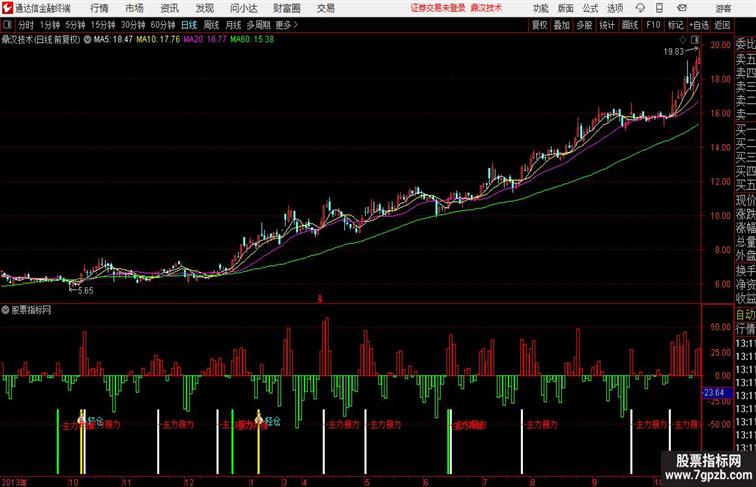The image size is (756, 487).
Task: Click the gear icon beside 股票指标网 indicator
Action: point(5,310)
